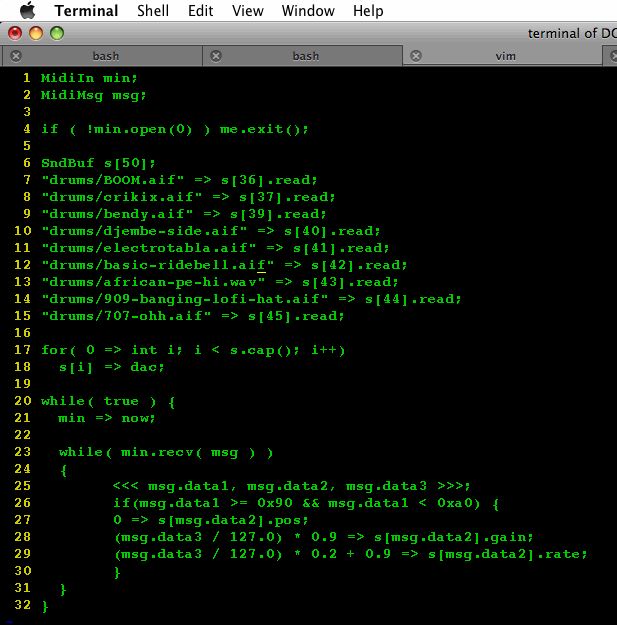Click 'min => now;' on line 21
This screenshot has height=625, width=617.
[x=106, y=418]
